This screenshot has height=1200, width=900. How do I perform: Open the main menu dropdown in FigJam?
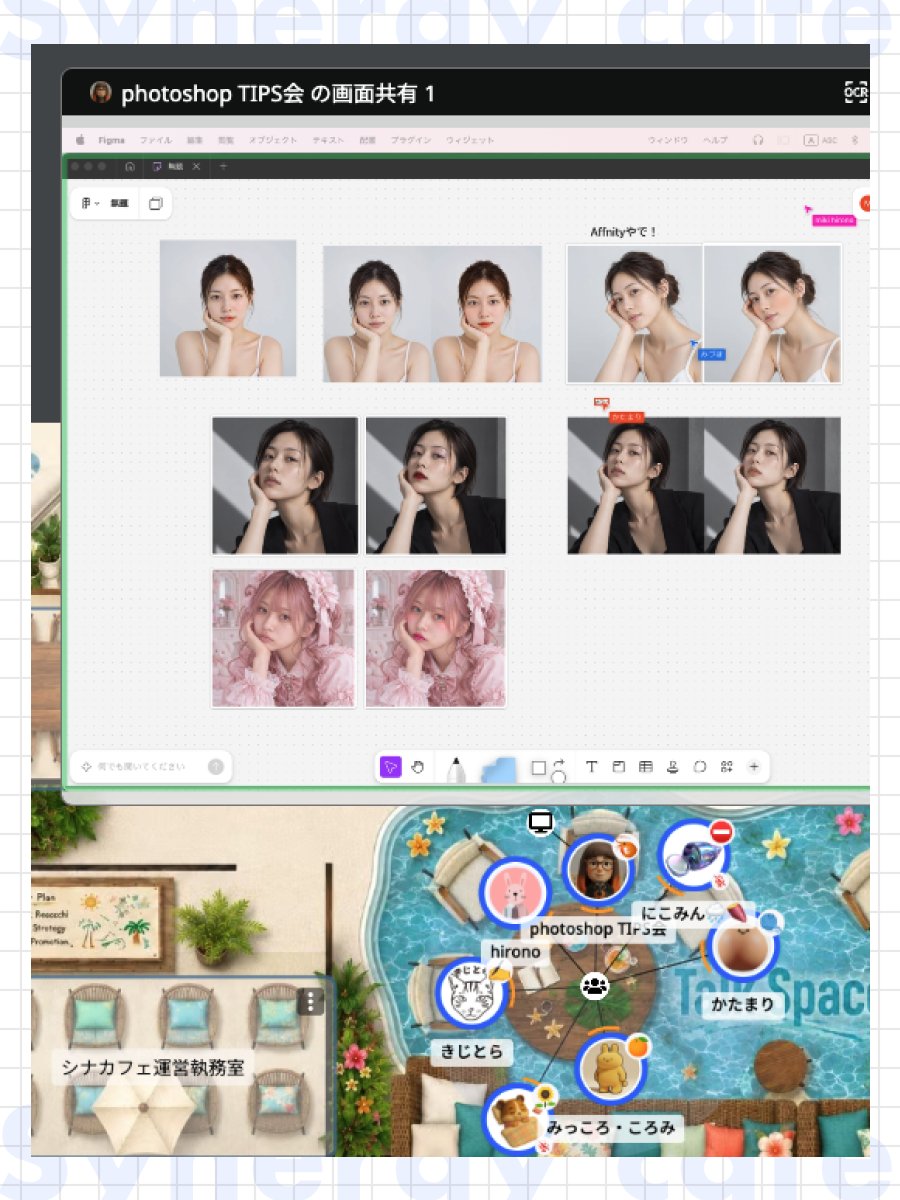90,203
